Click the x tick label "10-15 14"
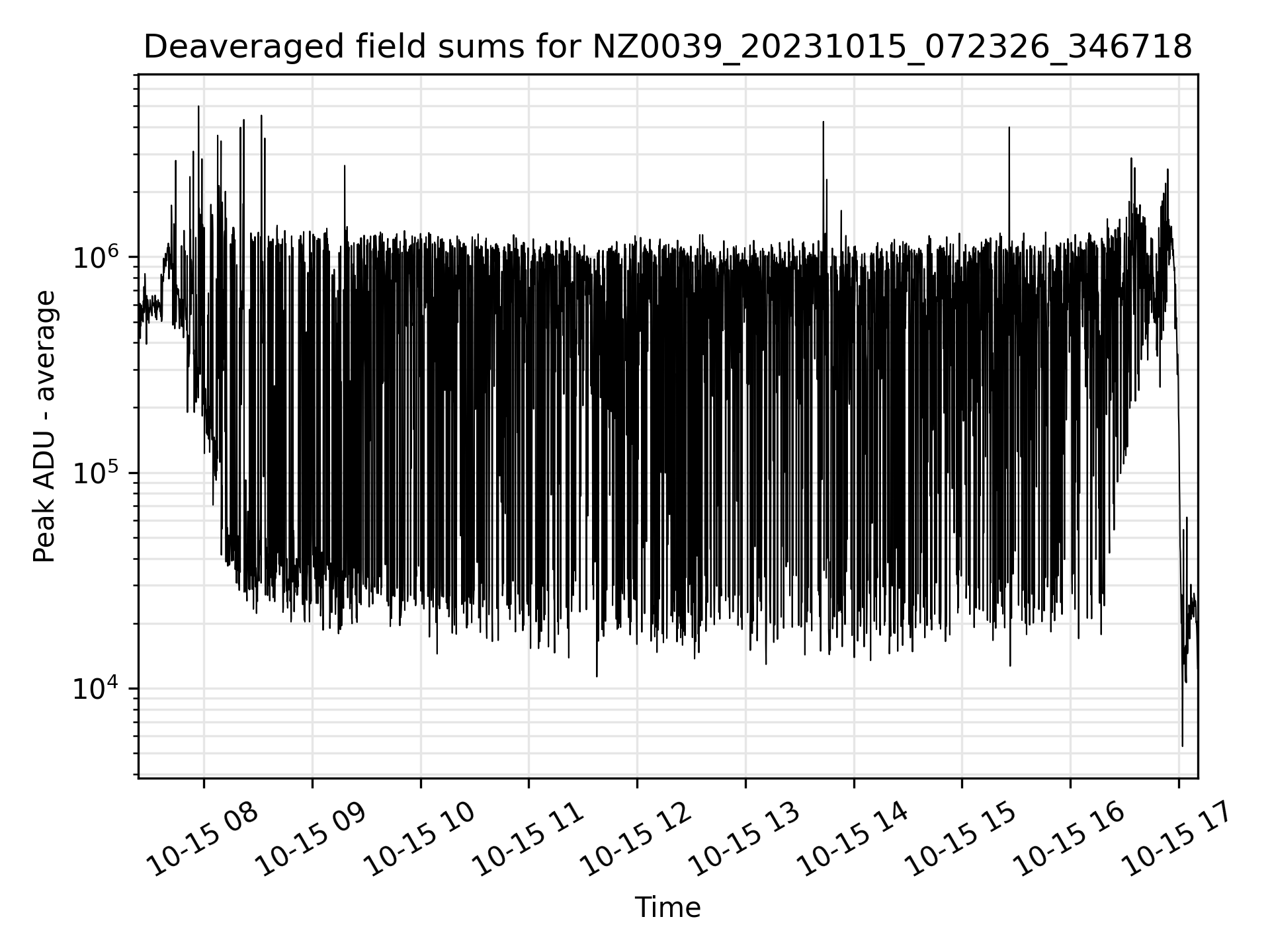Viewport: 1270px width, 952px height. [852, 838]
